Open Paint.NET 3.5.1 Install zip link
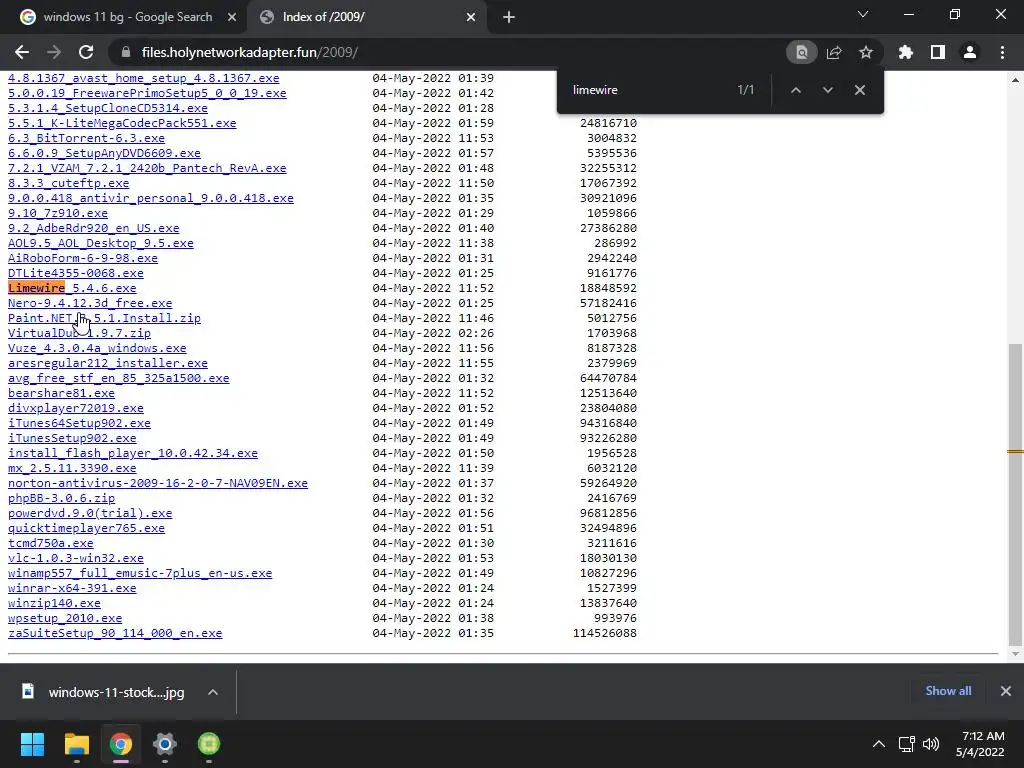Viewport: 1024px width, 768px height. coord(104,318)
